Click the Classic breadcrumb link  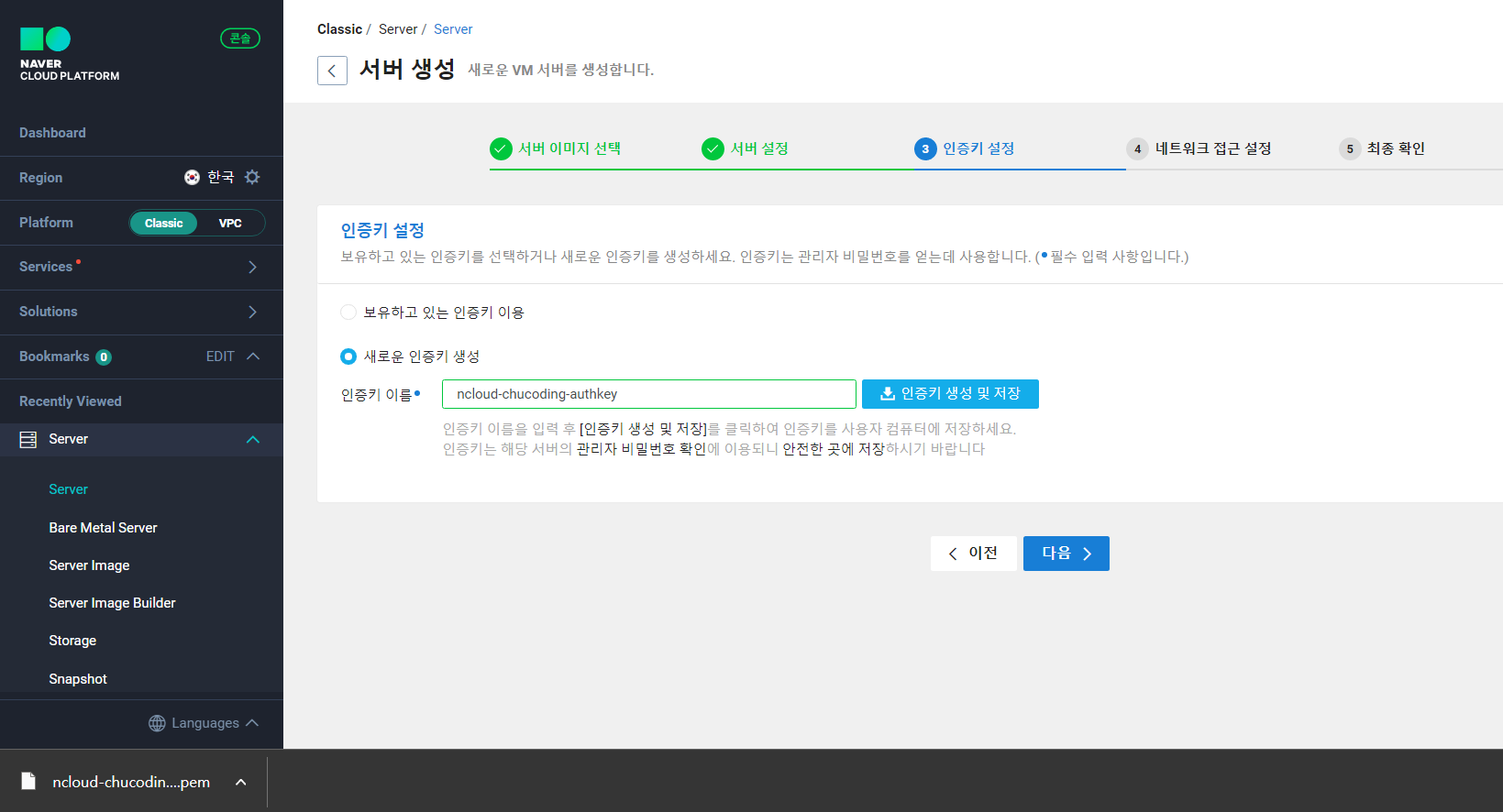(x=339, y=29)
